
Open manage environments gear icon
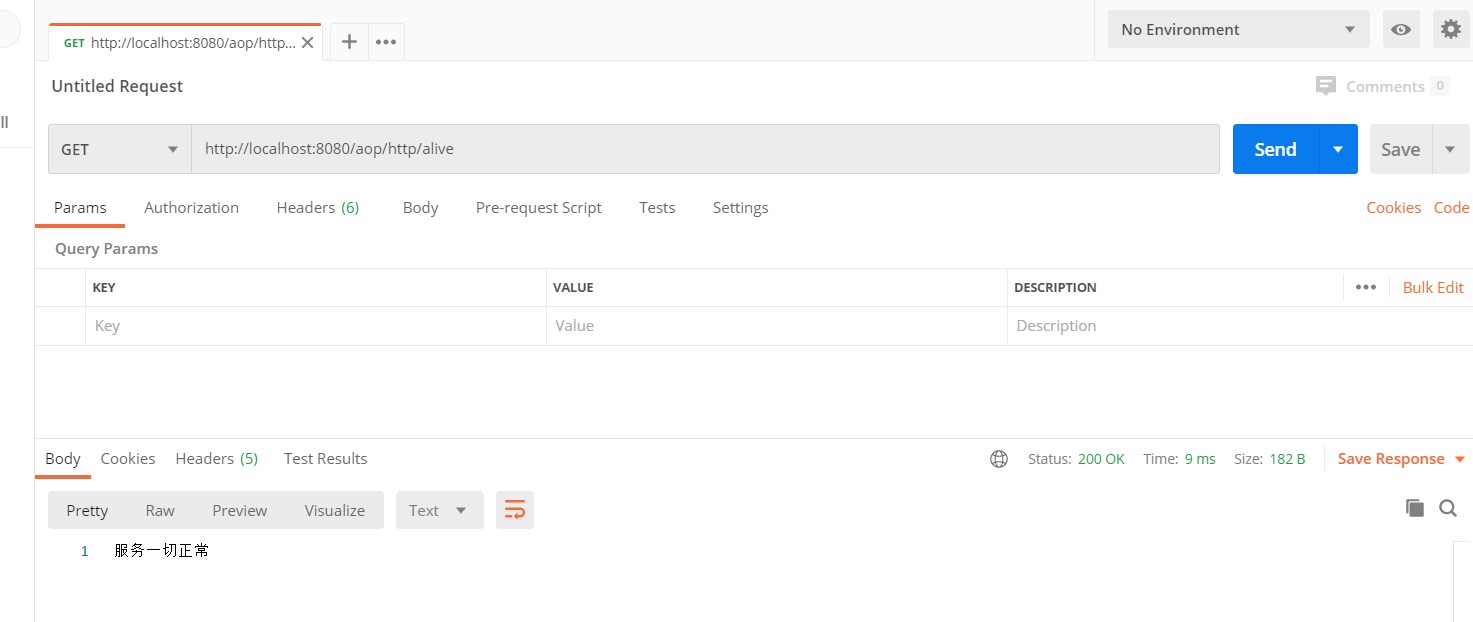(1450, 30)
